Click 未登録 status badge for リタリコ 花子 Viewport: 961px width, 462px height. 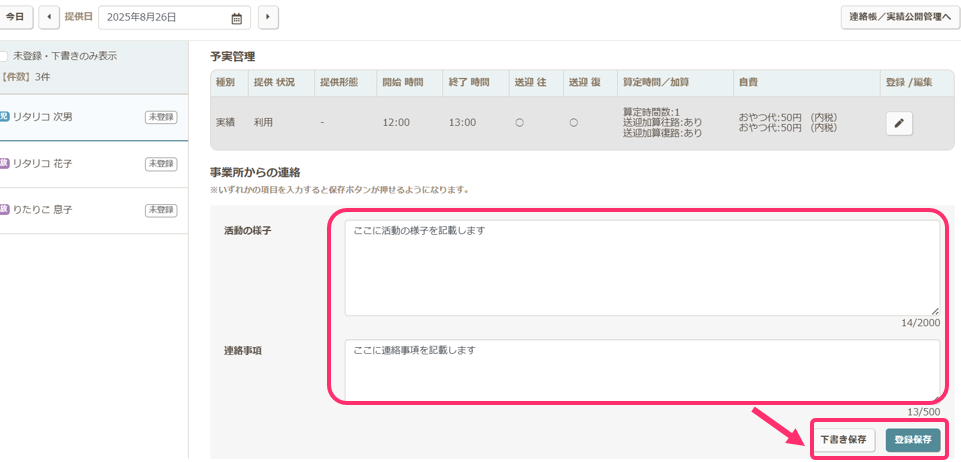pyautogui.click(x=160, y=163)
